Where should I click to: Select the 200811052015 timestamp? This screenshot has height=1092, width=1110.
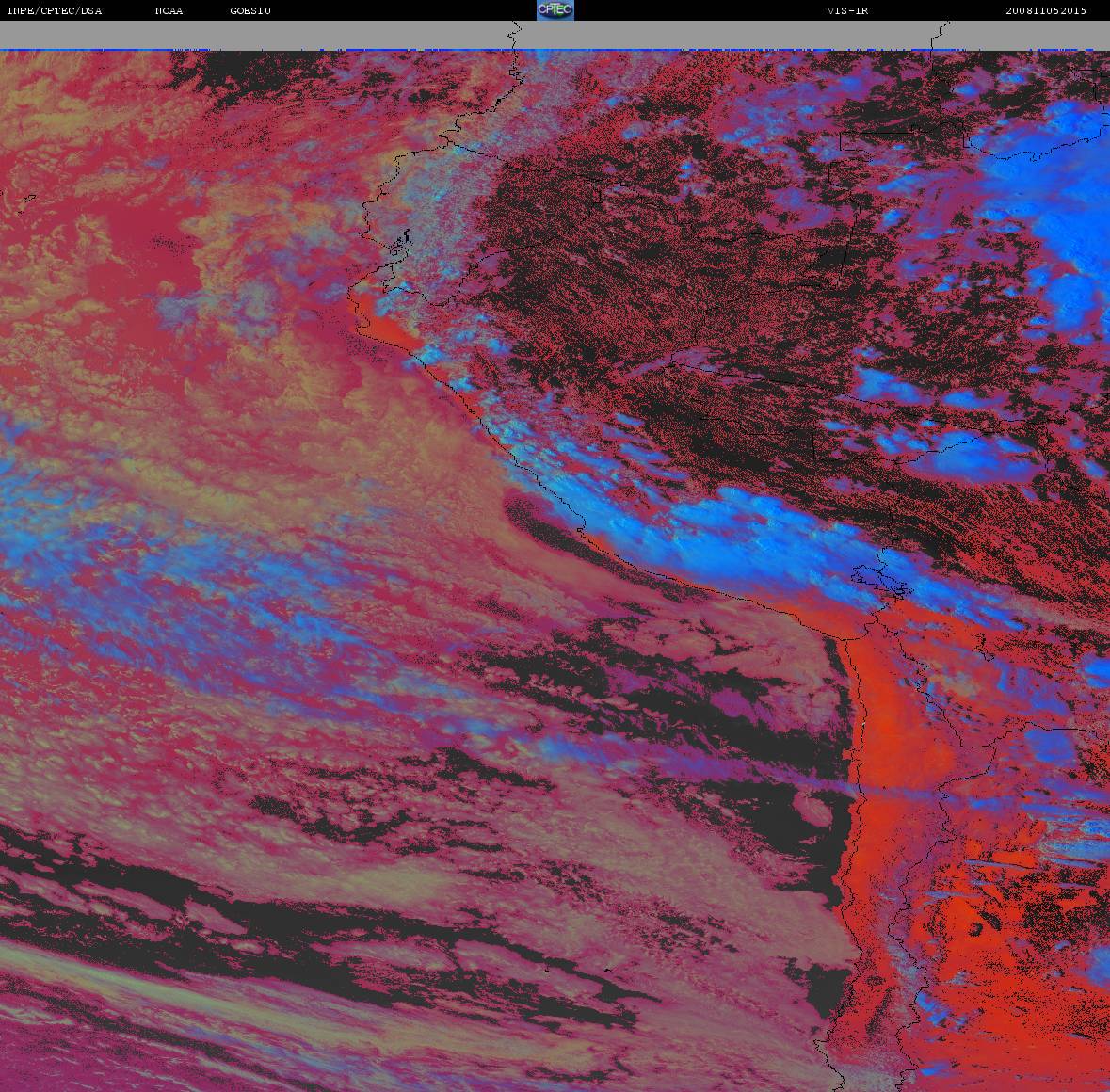[x=1046, y=10]
